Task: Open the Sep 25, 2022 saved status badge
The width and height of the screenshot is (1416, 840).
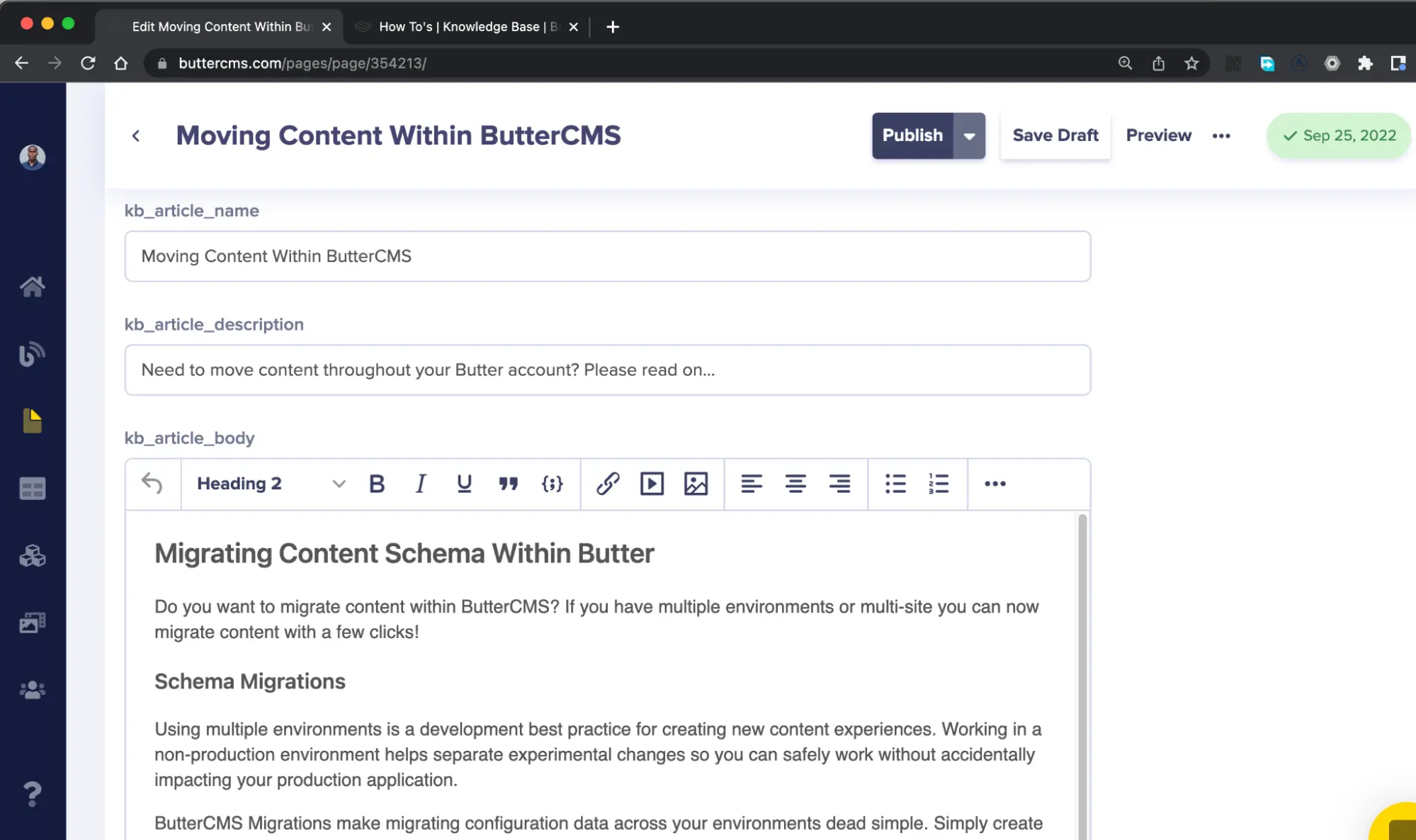Action: point(1338,135)
